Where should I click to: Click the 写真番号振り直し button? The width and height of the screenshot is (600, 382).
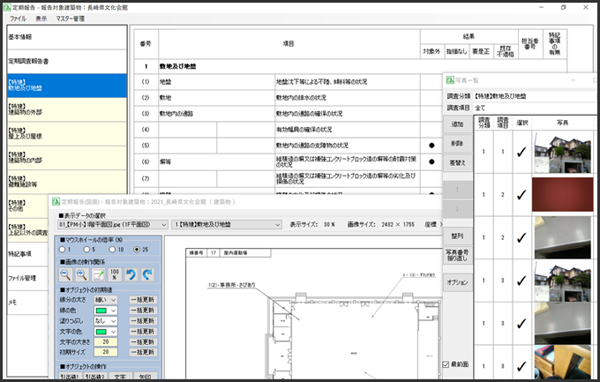tap(457, 255)
